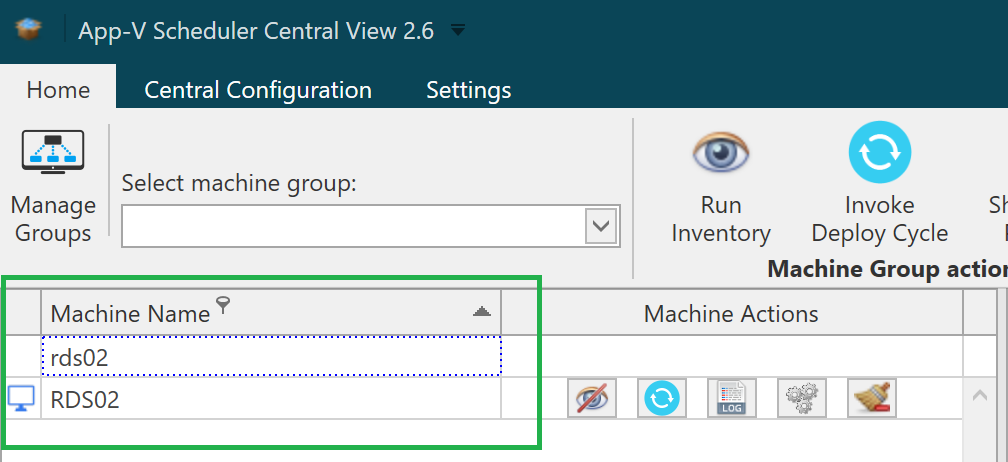Click the rds02 filter text field
Image resolution: width=1008 pixels, height=462 pixels.
[x=270, y=357]
